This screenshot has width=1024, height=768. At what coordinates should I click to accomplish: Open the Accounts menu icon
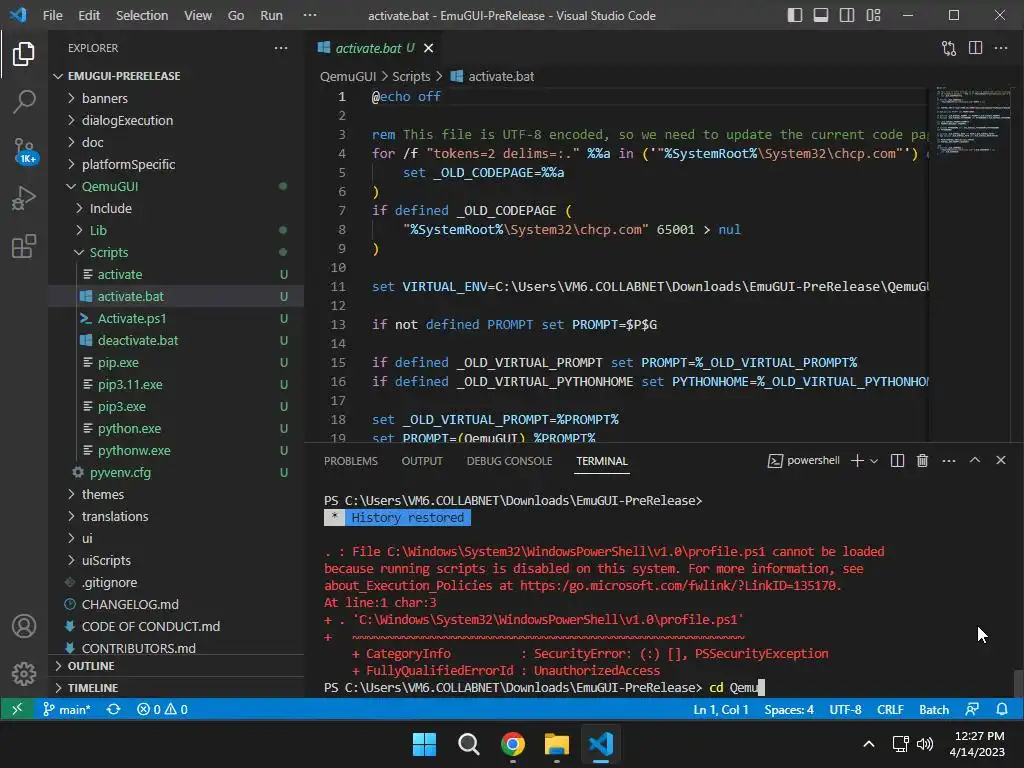point(24,626)
